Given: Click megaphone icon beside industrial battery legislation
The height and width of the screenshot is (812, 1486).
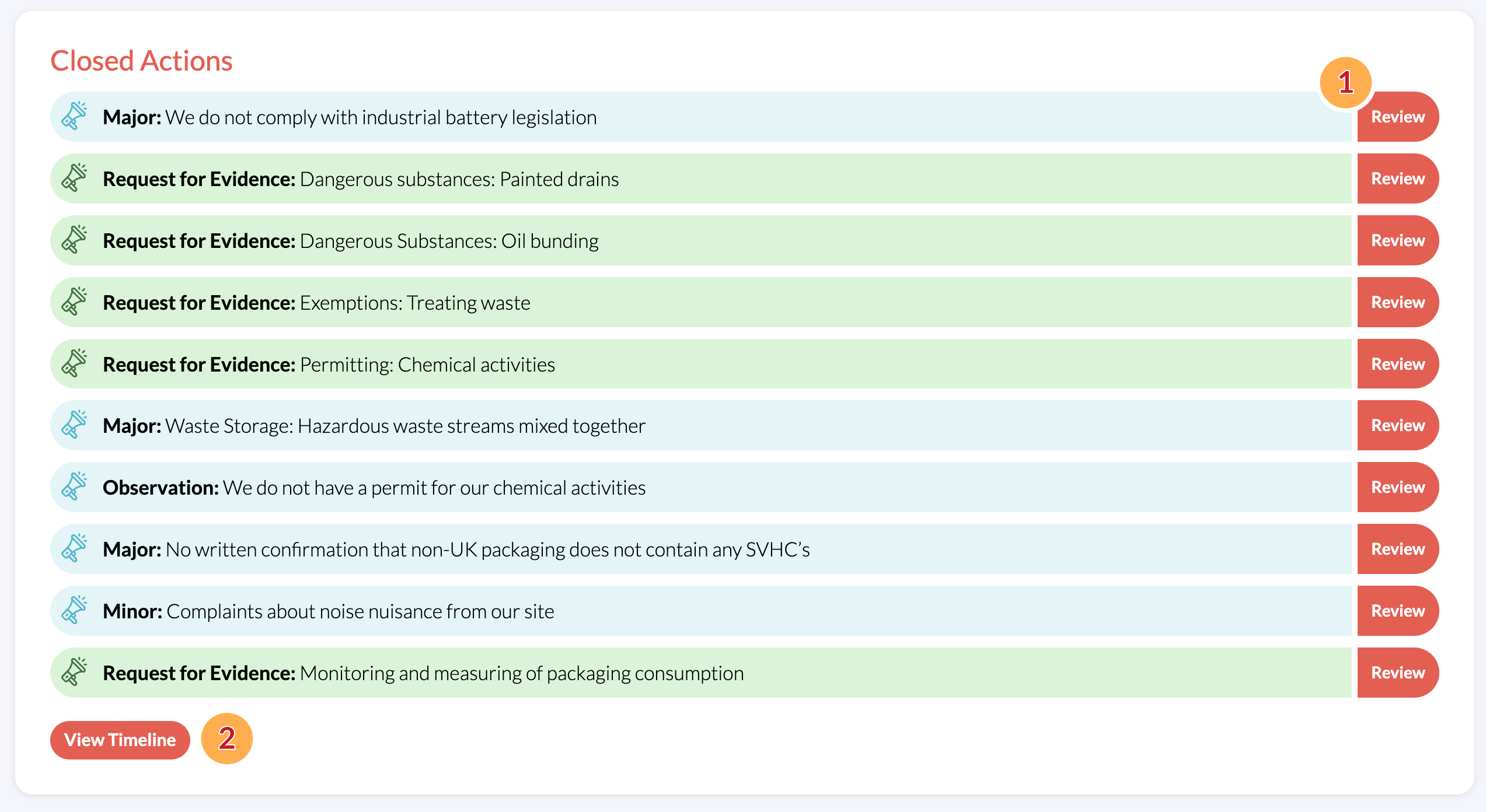Looking at the screenshot, I should [74, 116].
